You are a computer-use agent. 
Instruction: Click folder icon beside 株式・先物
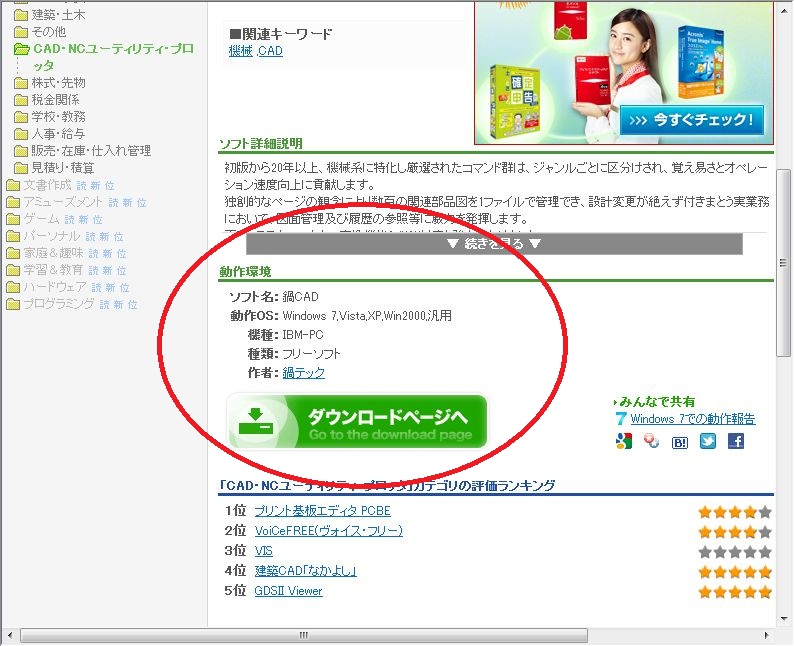[21, 83]
